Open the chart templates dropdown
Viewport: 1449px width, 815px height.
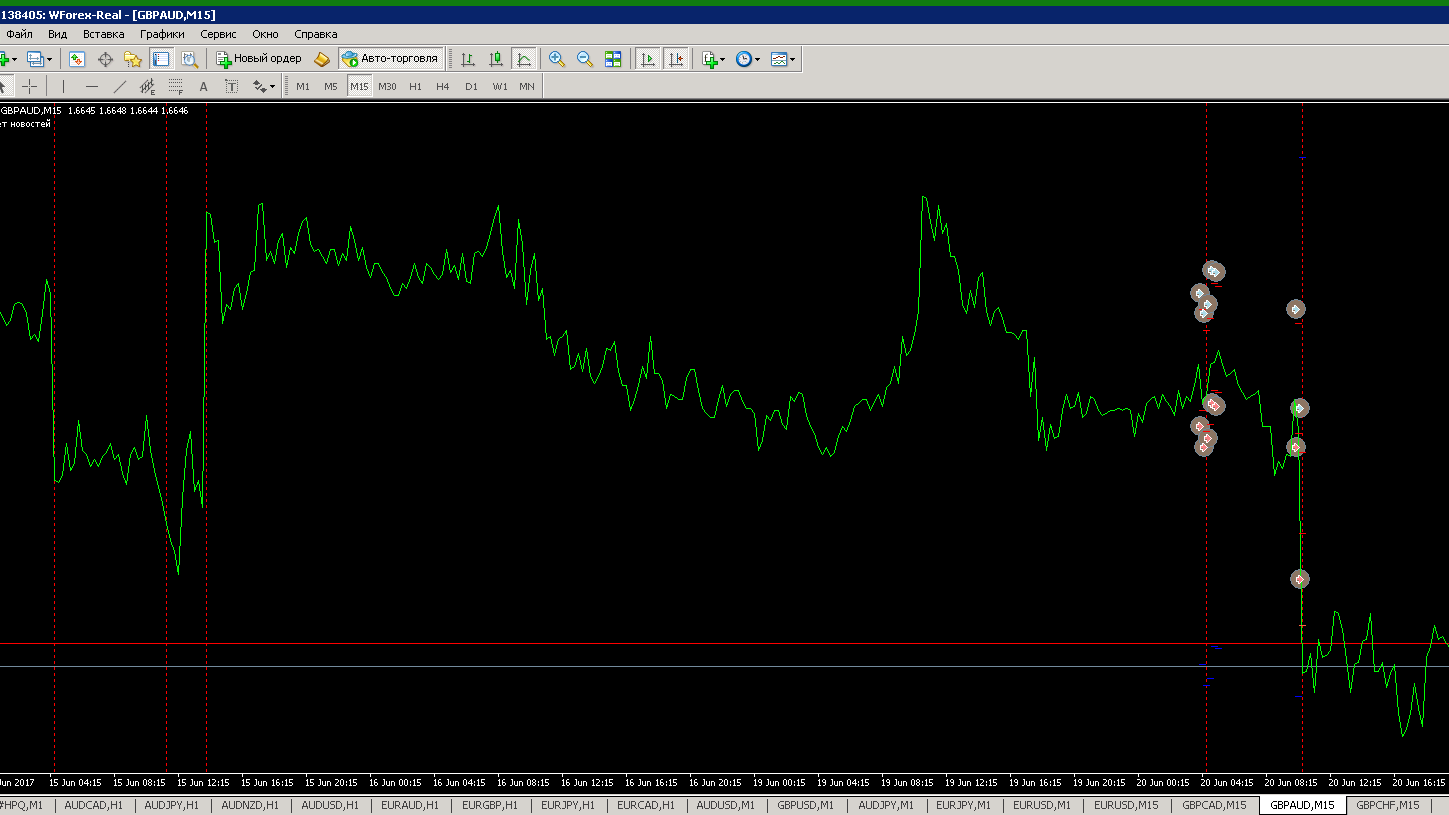[783, 59]
